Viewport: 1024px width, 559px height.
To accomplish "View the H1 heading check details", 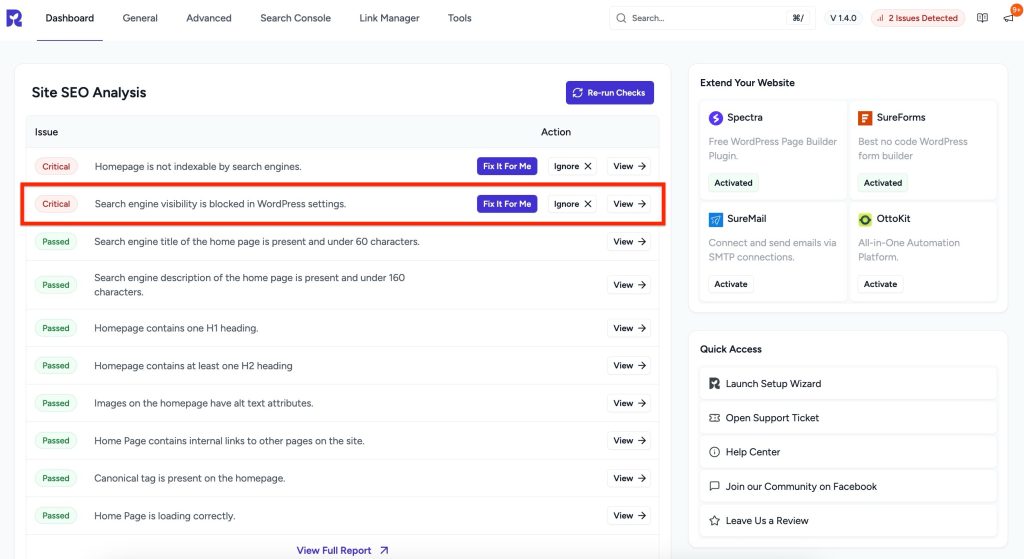I will point(629,328).
